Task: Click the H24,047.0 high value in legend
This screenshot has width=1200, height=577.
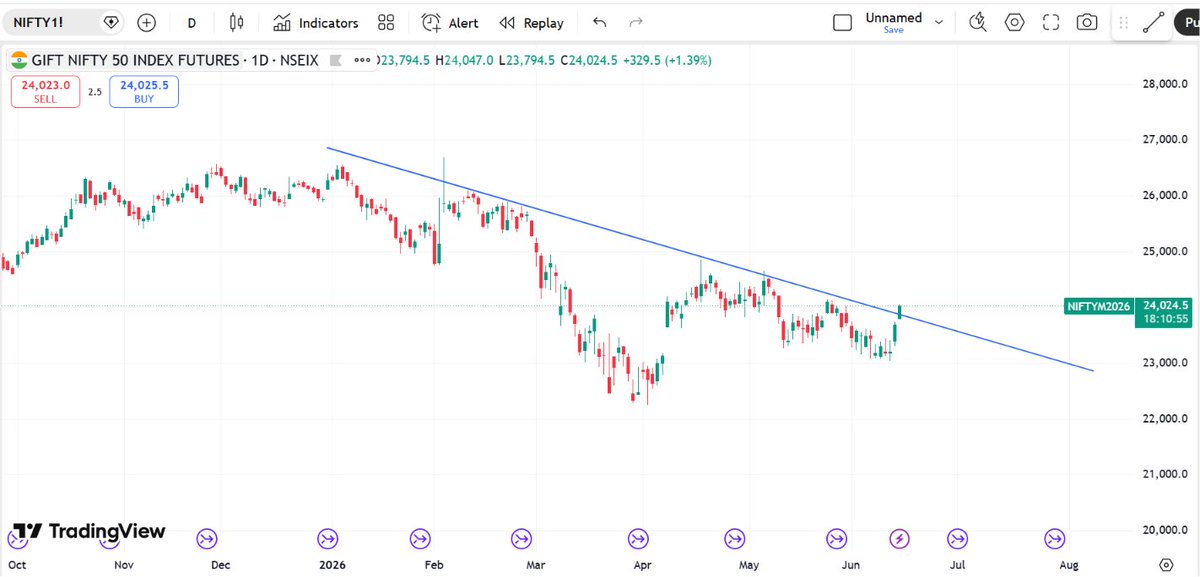Action: [464, 60]
